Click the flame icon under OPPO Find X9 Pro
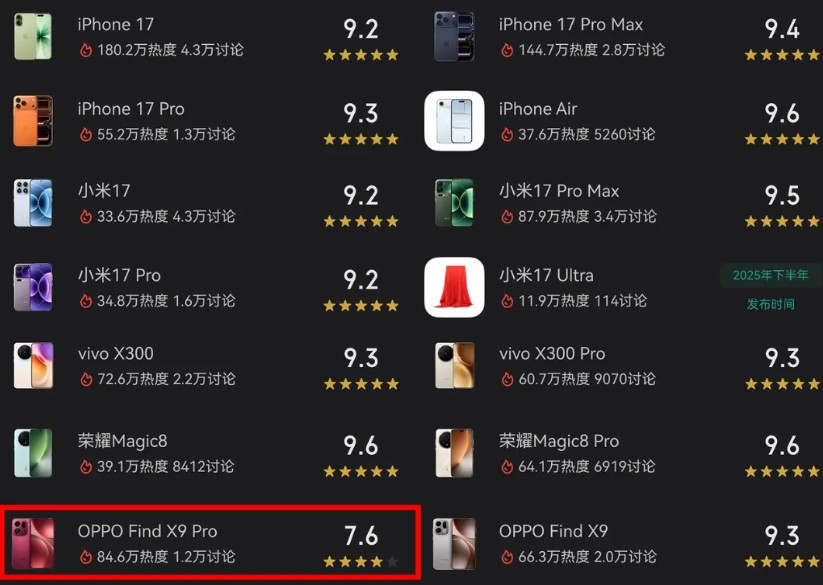This screenshot has height=585, width=823. tap(86, 557)
